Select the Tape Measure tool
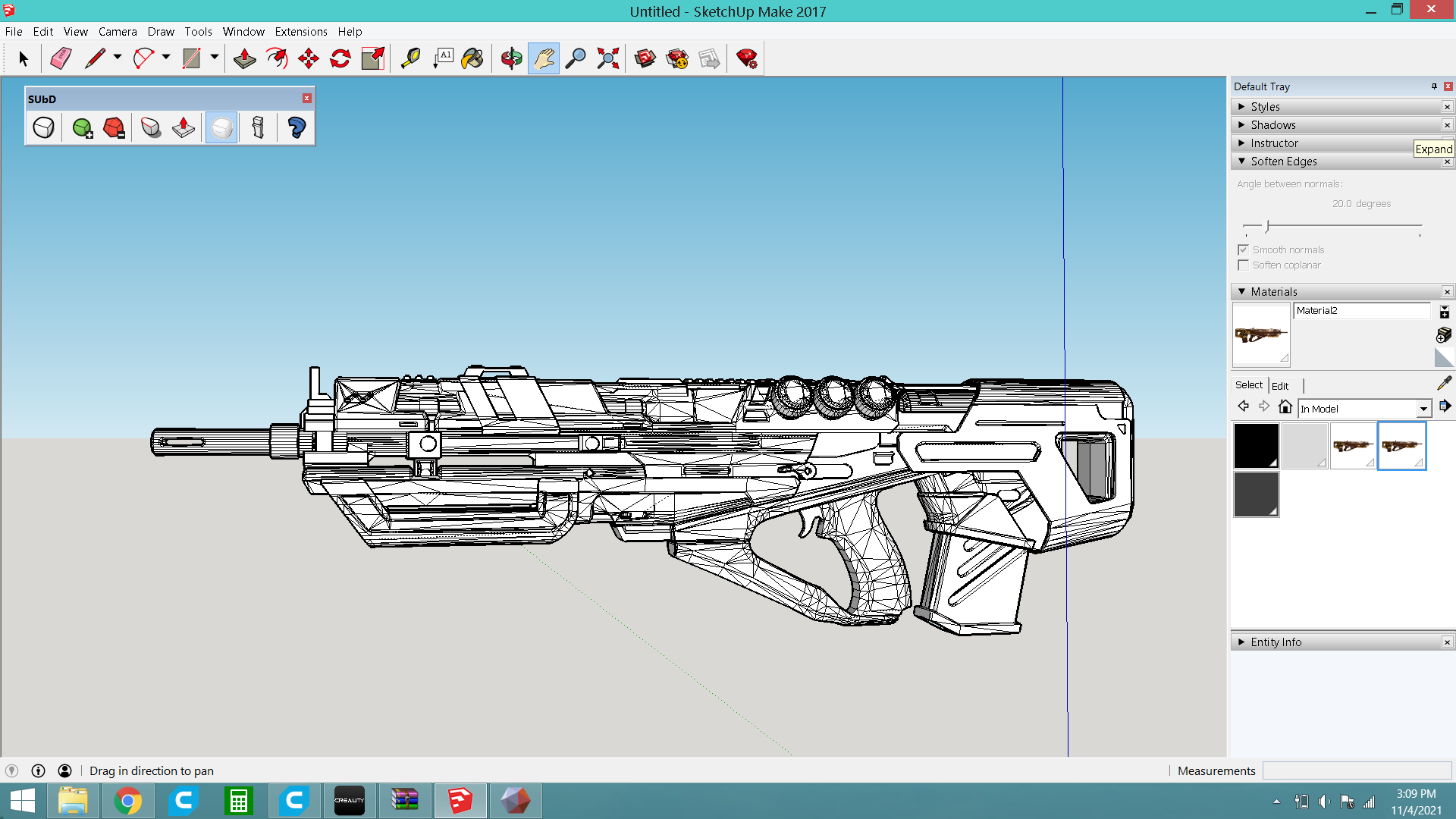 (410, 58)
